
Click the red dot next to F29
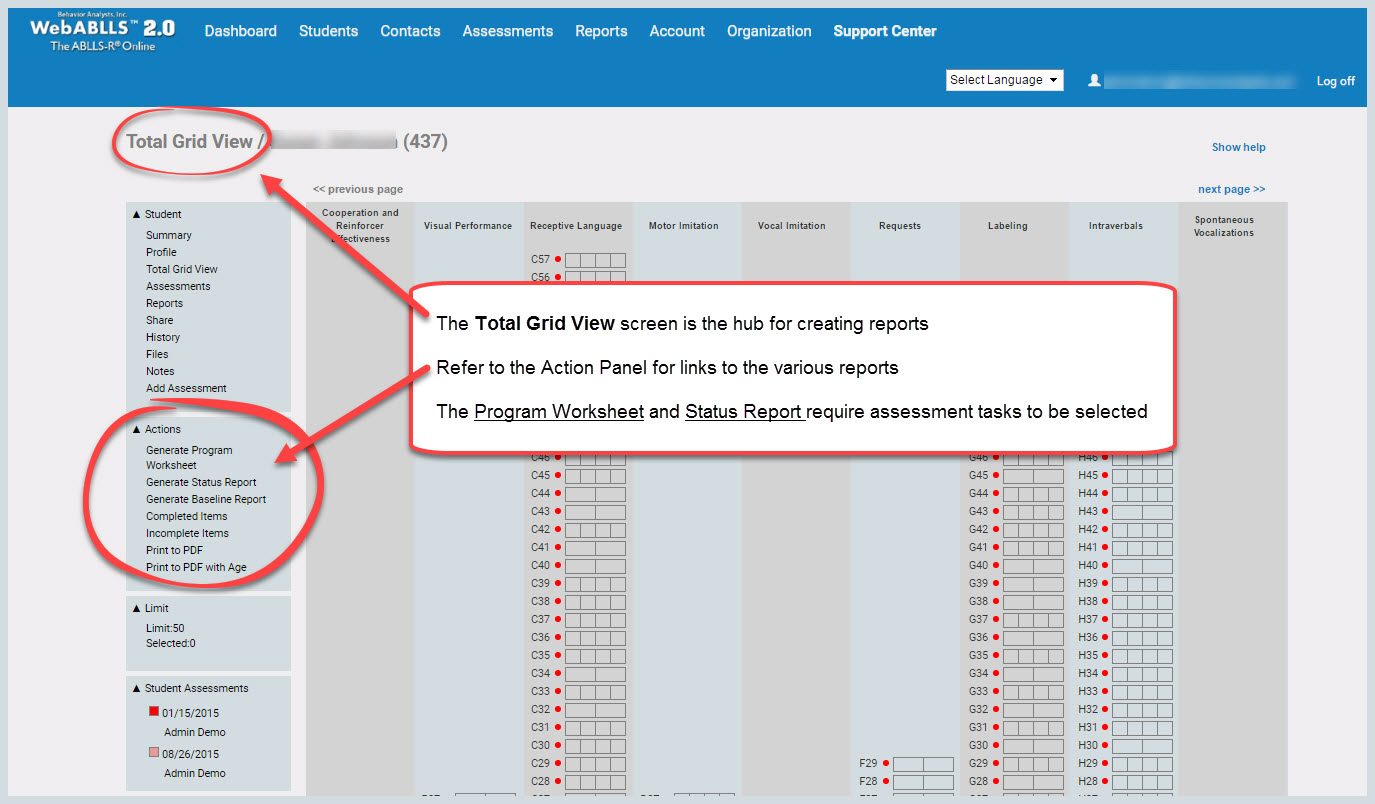[886, 763]
